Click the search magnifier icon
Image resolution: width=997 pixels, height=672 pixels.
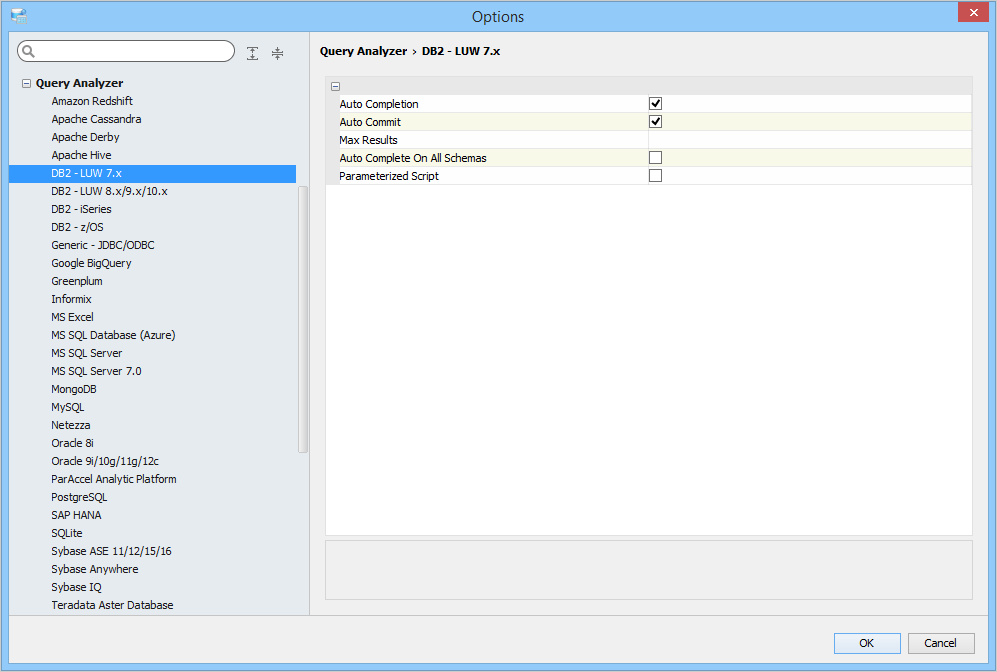[29, 51]
